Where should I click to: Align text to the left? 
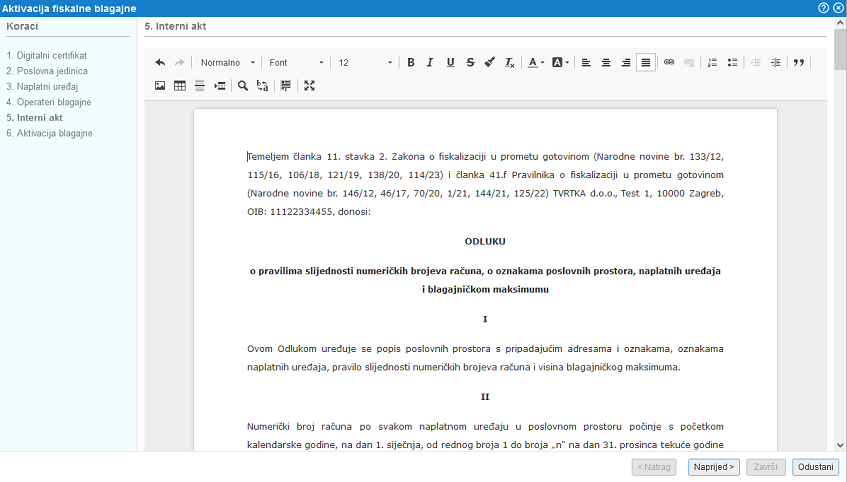(x=586, y=63)
